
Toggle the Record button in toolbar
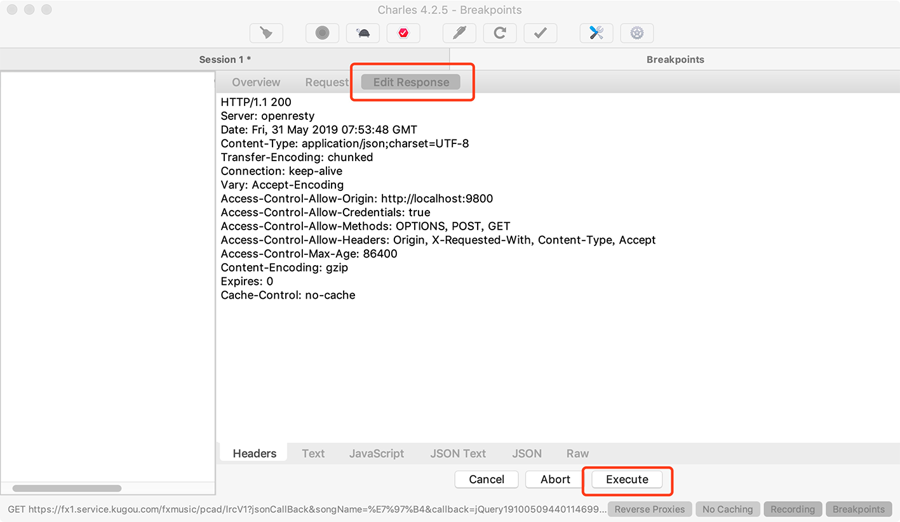(322, 33)
